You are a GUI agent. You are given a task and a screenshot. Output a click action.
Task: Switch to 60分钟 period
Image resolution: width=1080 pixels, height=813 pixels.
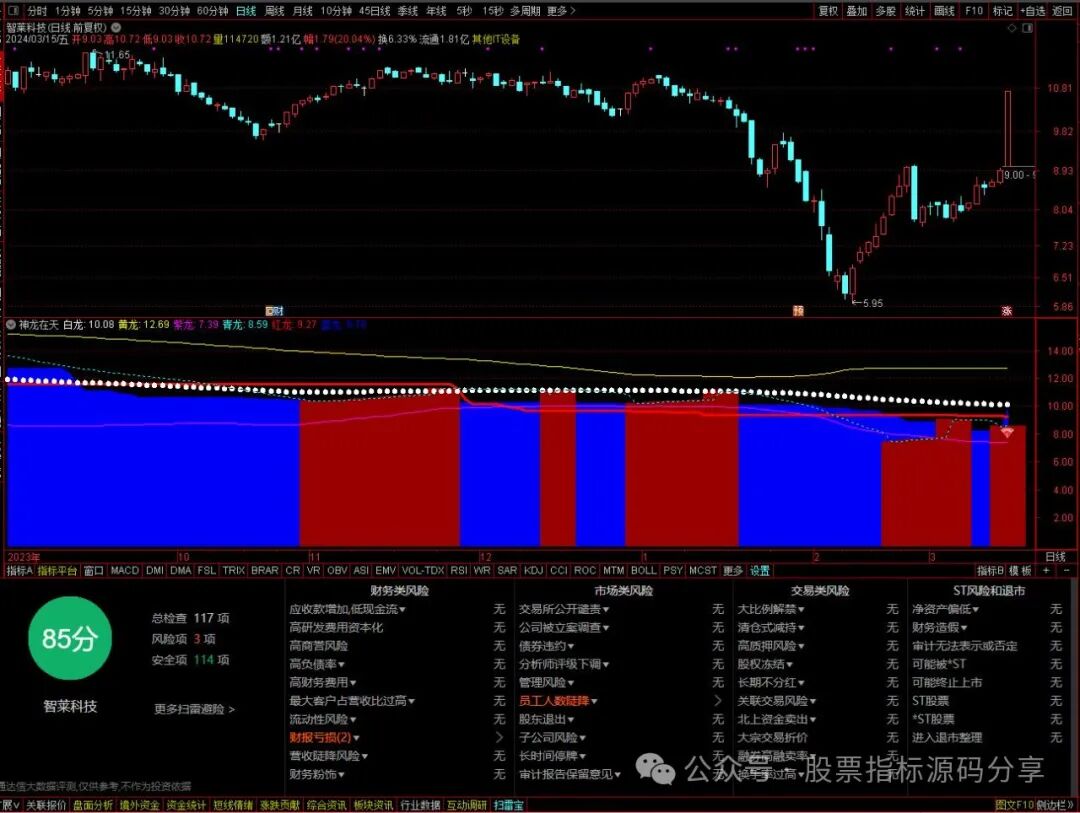(212, 11)
